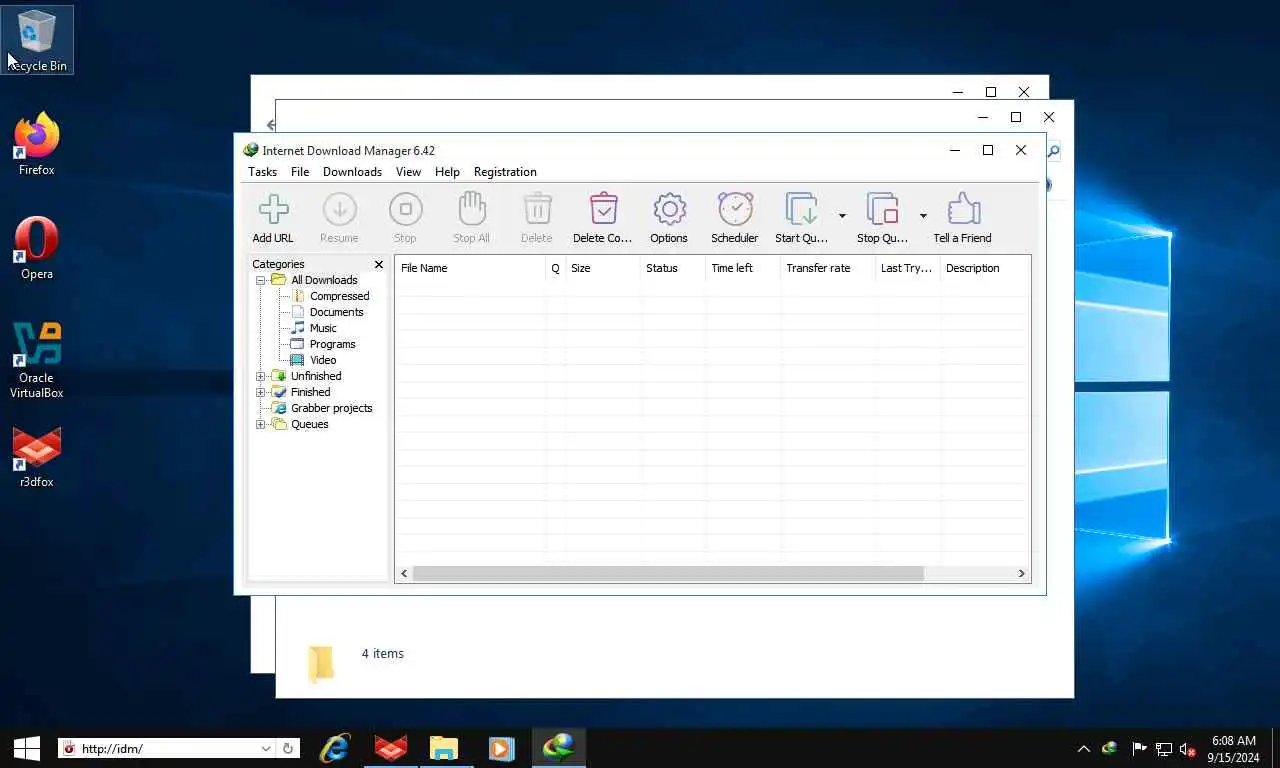
Task: Click the taskbar address field showing http://idm/
Action: (168, 748)
